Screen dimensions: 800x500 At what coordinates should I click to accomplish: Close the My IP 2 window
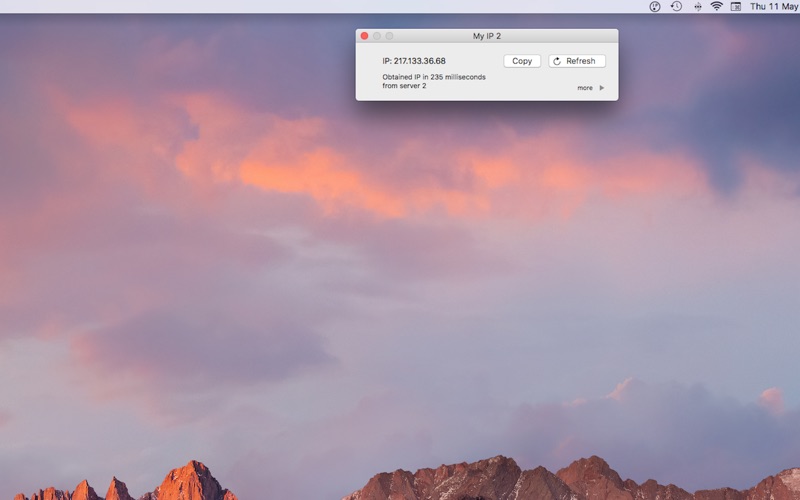click(365, 36)
